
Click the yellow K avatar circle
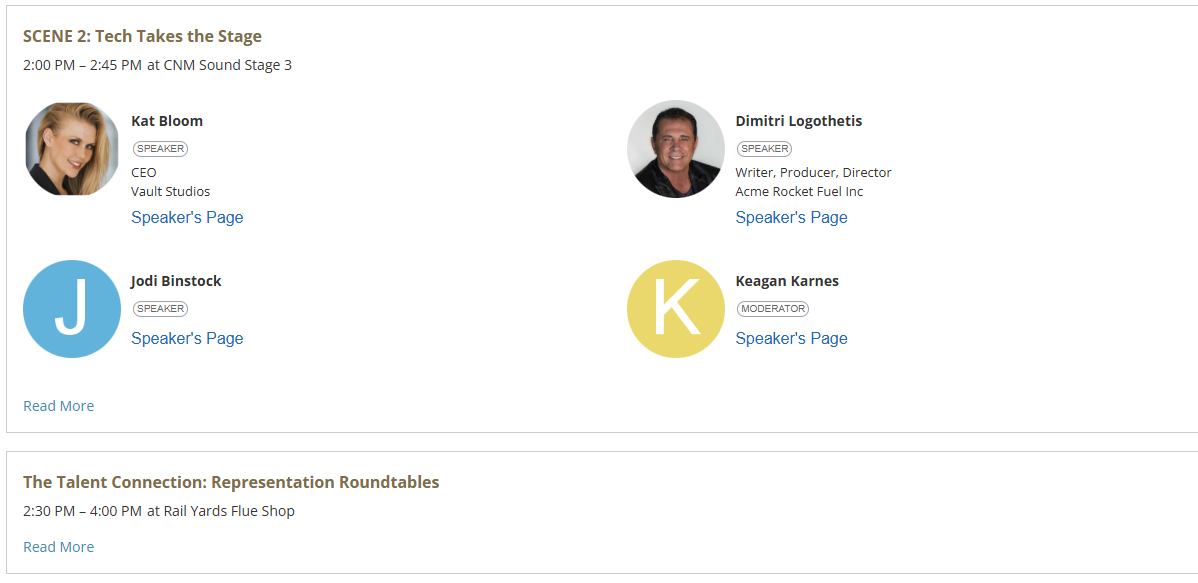point(675,309)
